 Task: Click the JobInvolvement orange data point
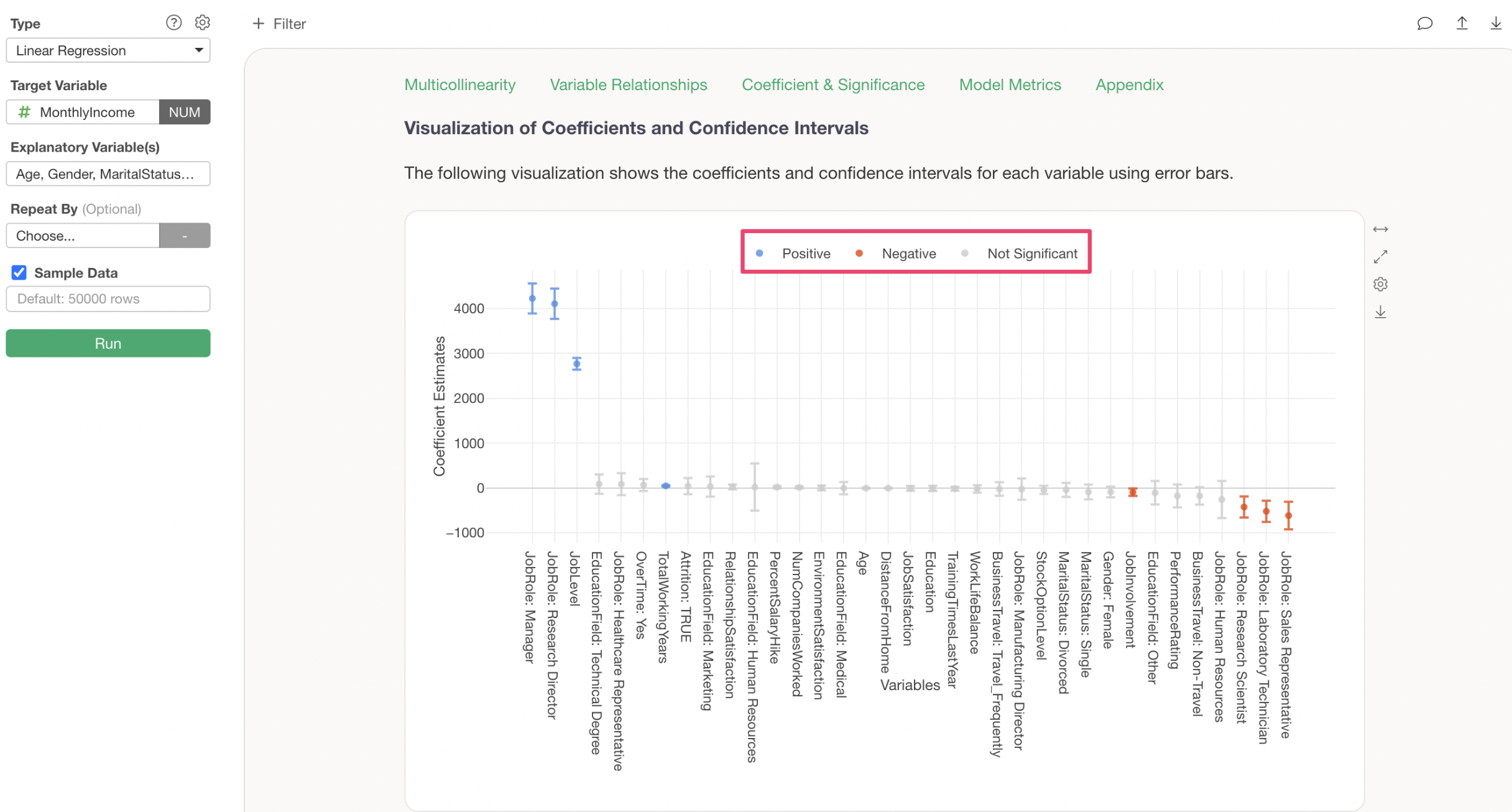click(1133, 492)
